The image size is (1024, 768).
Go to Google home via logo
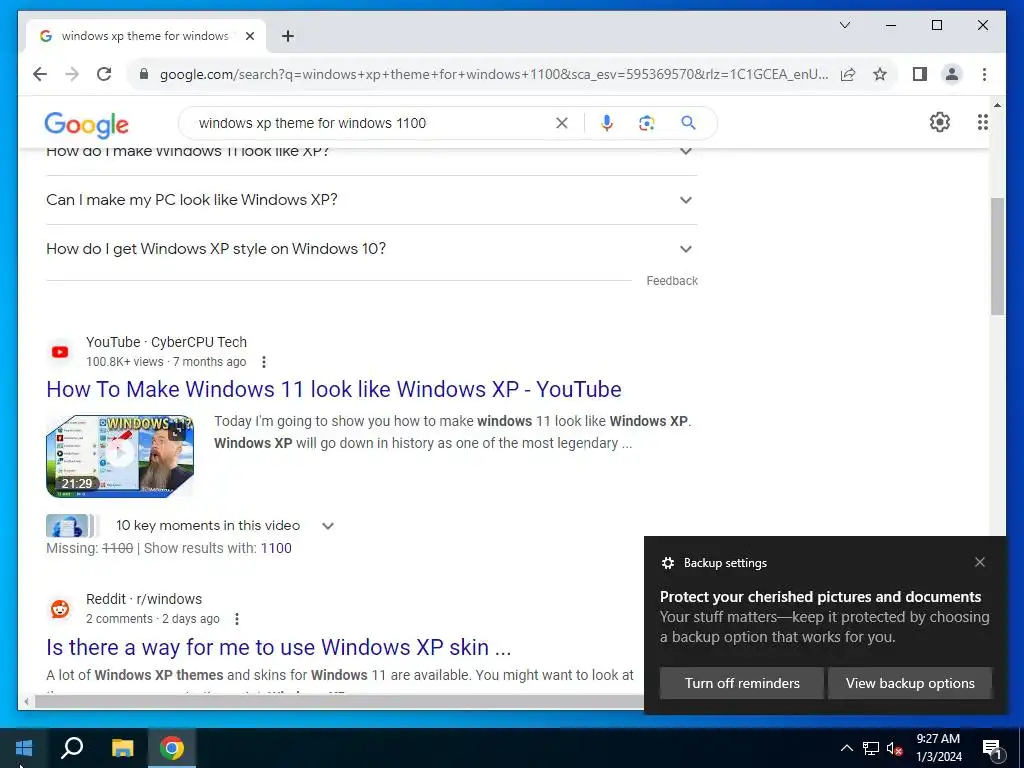(x=86, y=124)
